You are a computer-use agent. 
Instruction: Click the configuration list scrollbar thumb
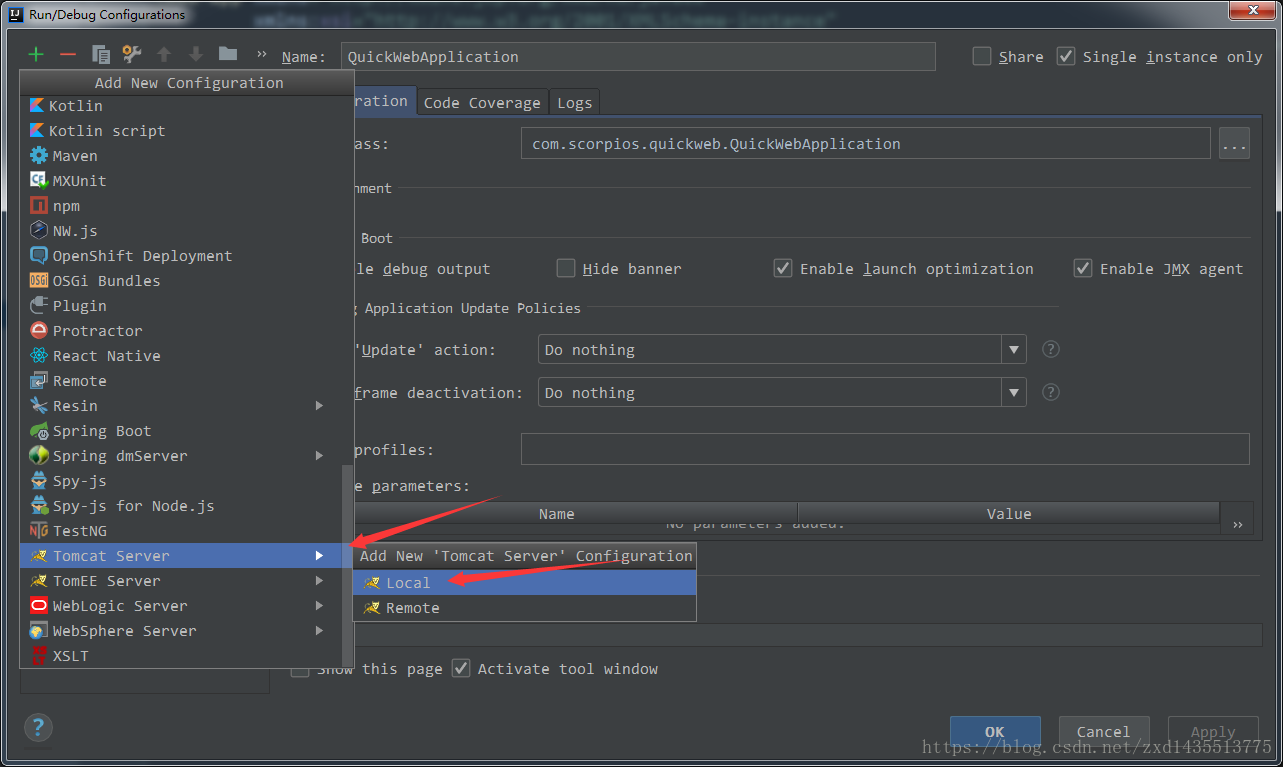click(x=347, y=567)
